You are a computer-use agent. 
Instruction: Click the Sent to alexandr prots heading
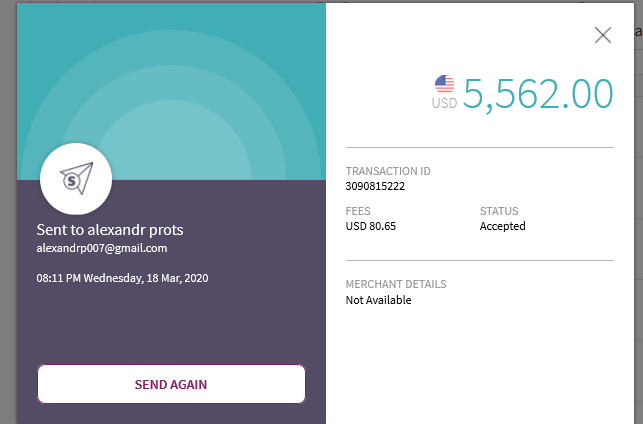110,230
